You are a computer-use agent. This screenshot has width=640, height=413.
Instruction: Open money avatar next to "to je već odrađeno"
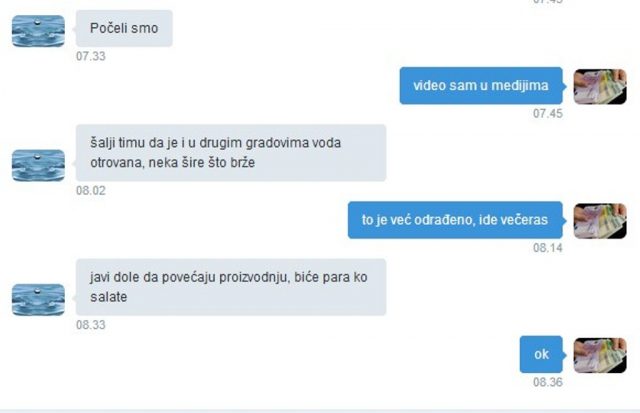(600, 221)
